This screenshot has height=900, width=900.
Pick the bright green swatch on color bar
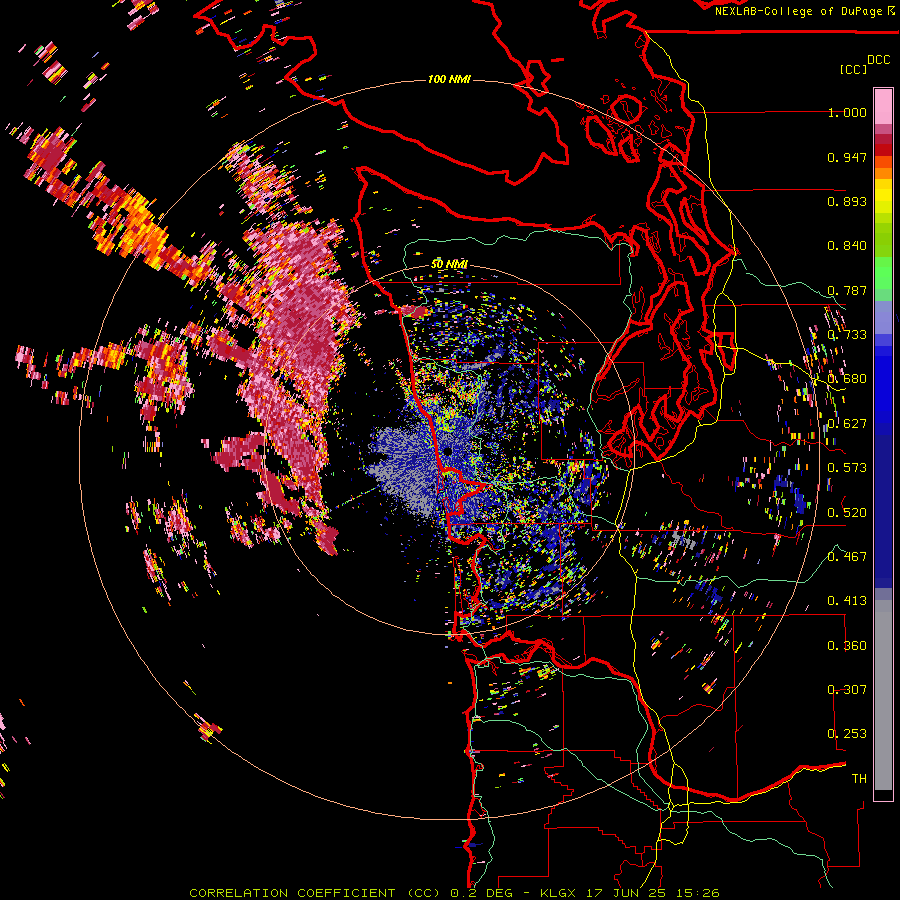(883, 273)
